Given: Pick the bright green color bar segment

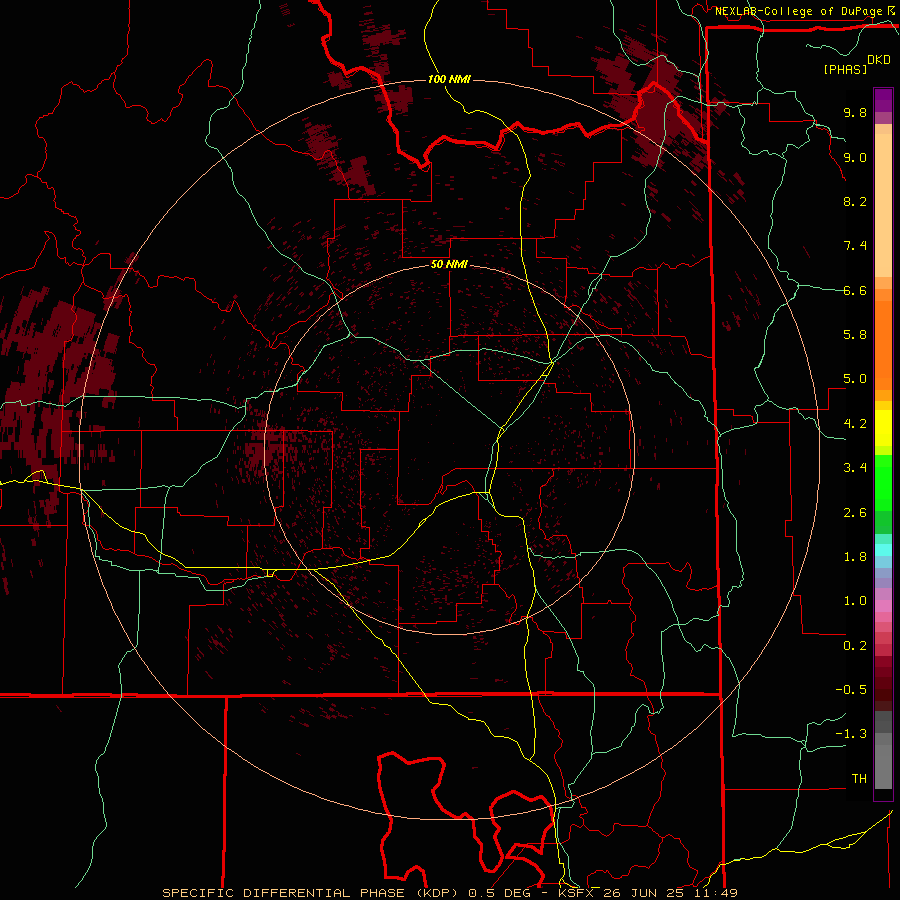Looking at the screenshot, I should point(883,482).
